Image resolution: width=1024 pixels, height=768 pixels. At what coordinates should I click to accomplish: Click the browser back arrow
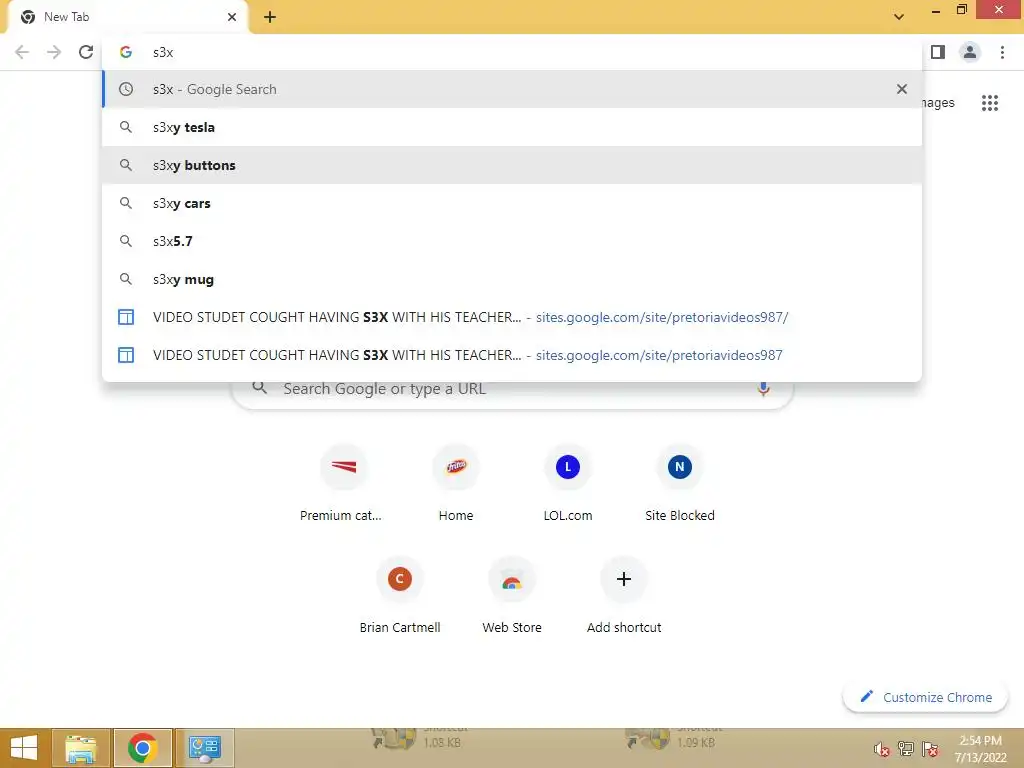22,52
